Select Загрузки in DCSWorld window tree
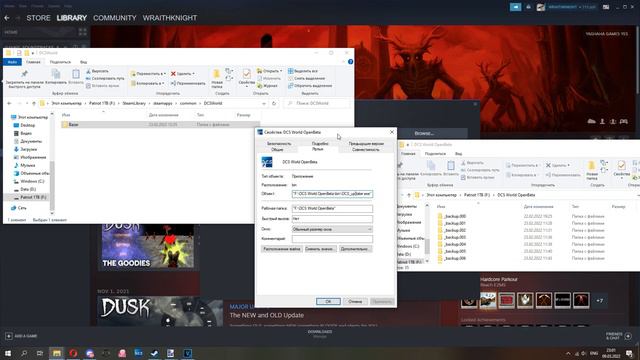This screenshot has width=640, height=360. [x=29, y=149]
